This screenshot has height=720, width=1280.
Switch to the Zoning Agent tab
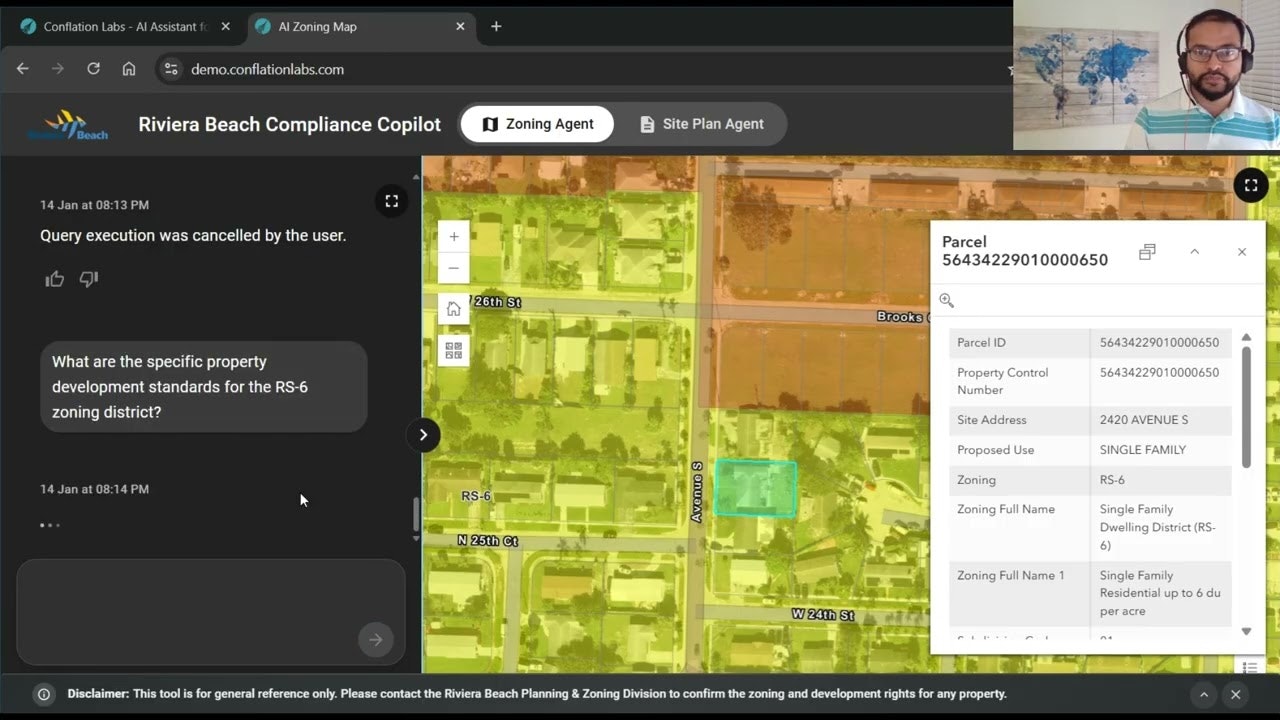coord(538,124)
